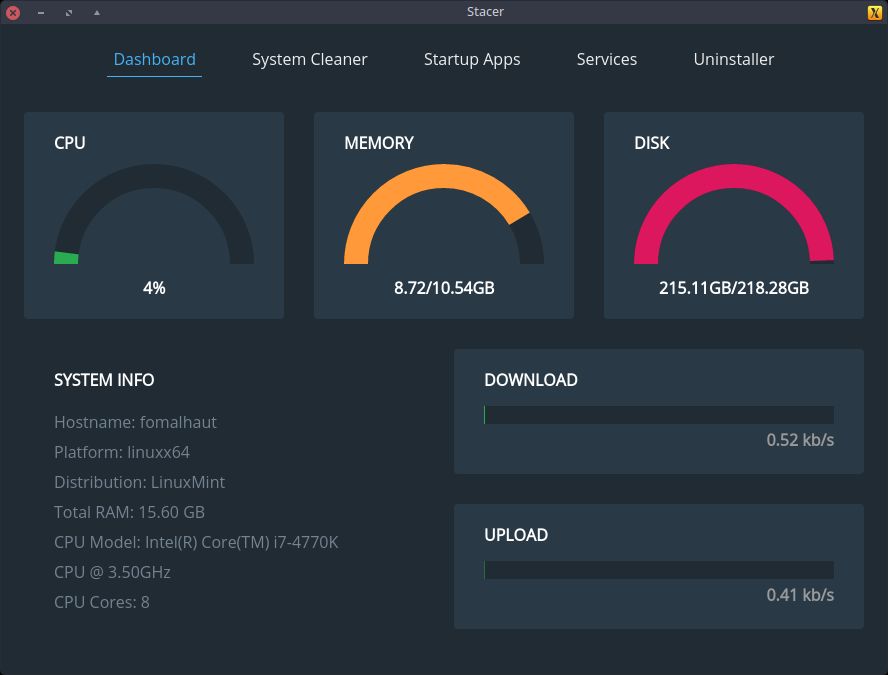Go to the Startup Apps tab
Image resolution: width=888 pixels, height=675 pixels.
tap(472, 59)
